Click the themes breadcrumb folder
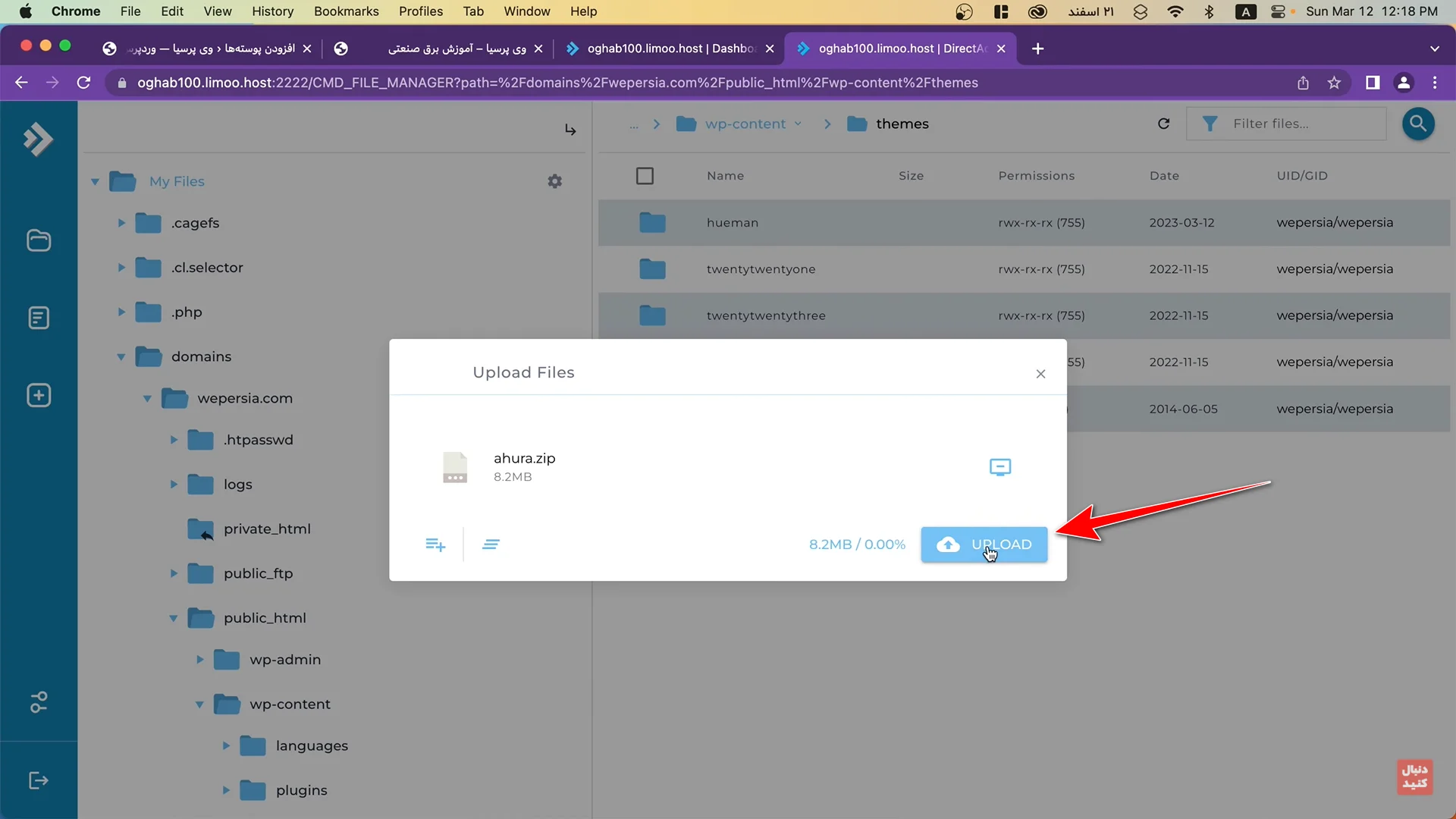 pos(888,124)
